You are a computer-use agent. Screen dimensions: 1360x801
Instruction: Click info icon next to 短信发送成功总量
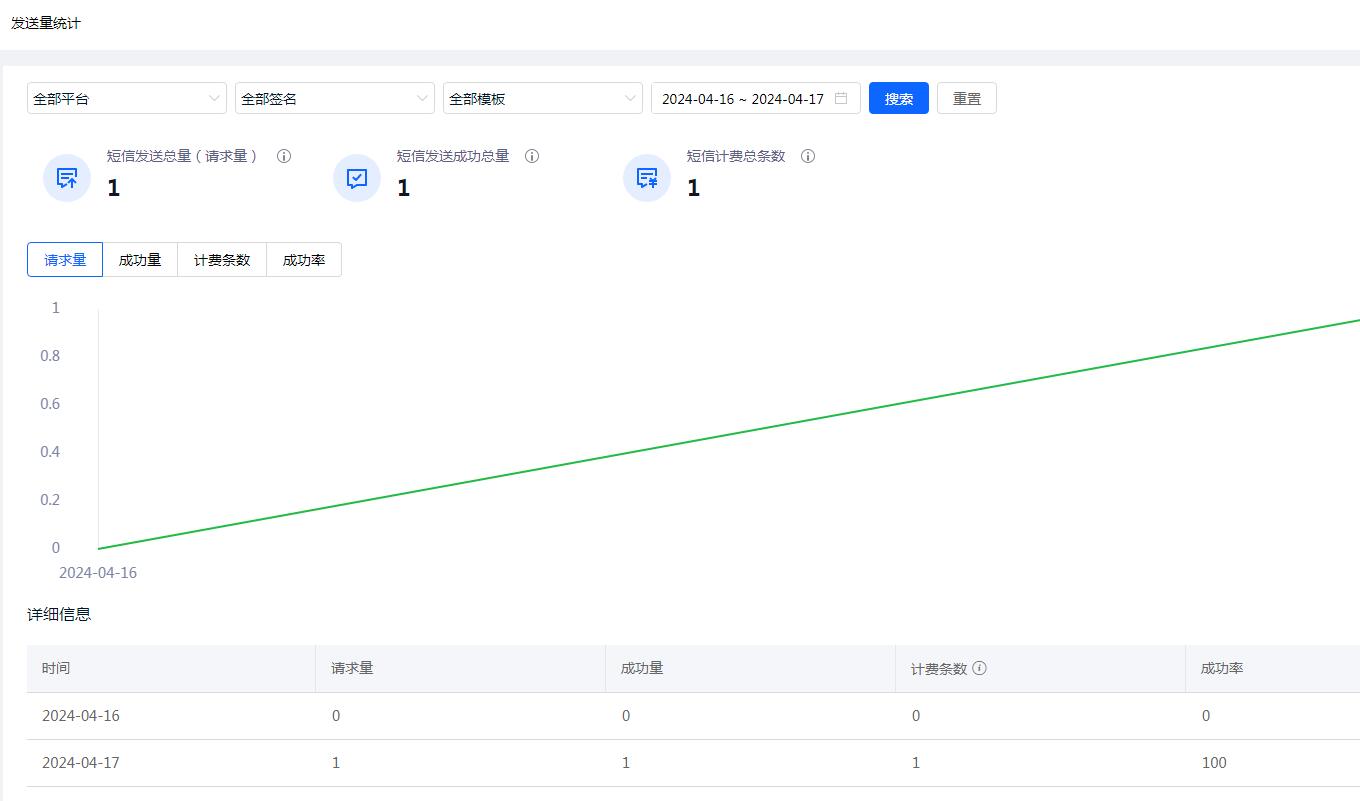point(532,156)
